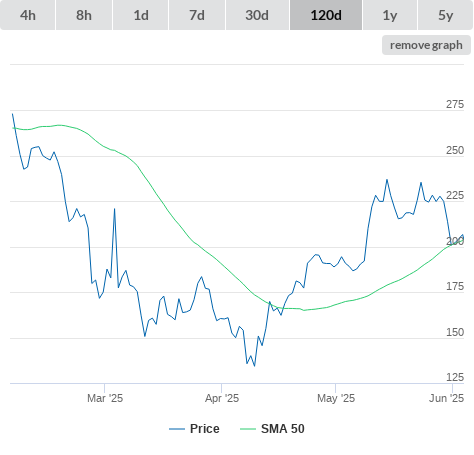The image size is (474, 455).
Task: Toggle the Price series in legend
Action: [x=204, y=429]
